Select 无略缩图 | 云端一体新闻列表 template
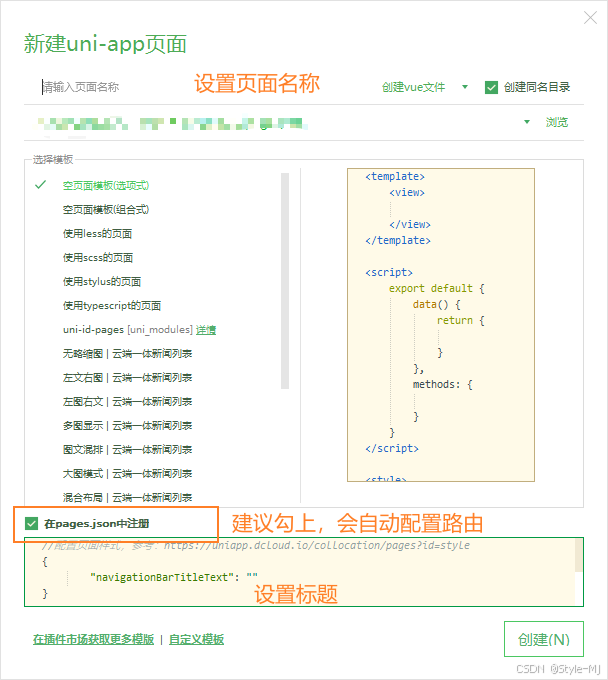Viewport: 608px width, 680px height. point(127,354)
